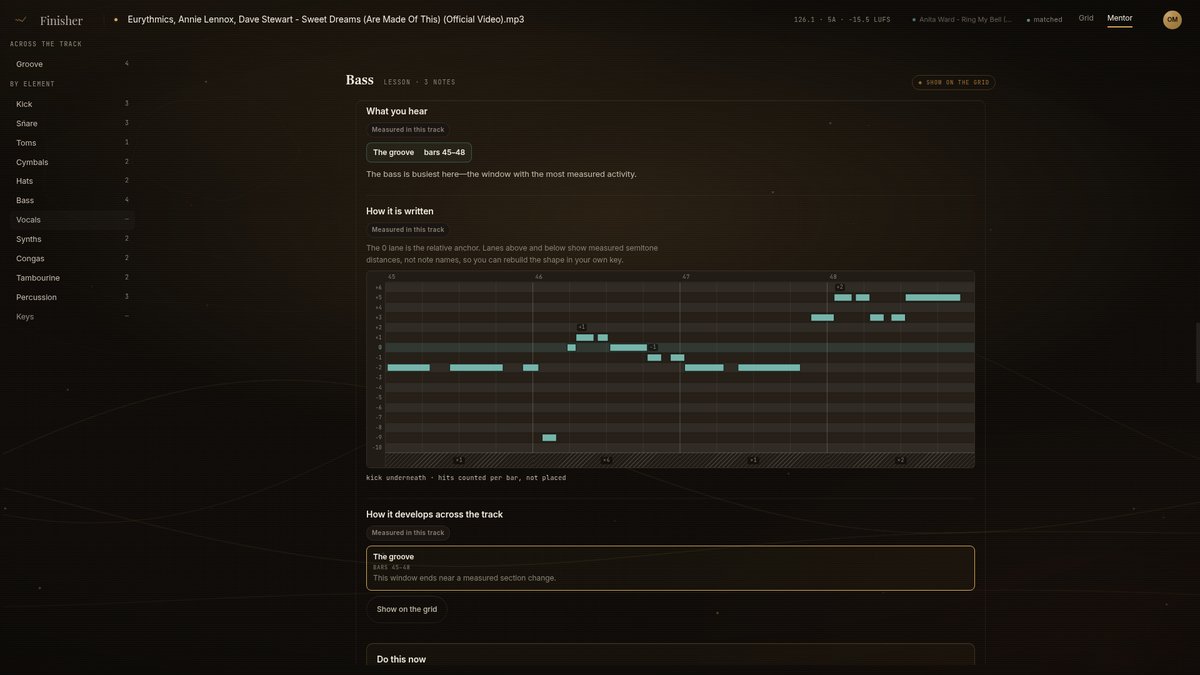Click Show on the grid below groove card

[407, 609]
